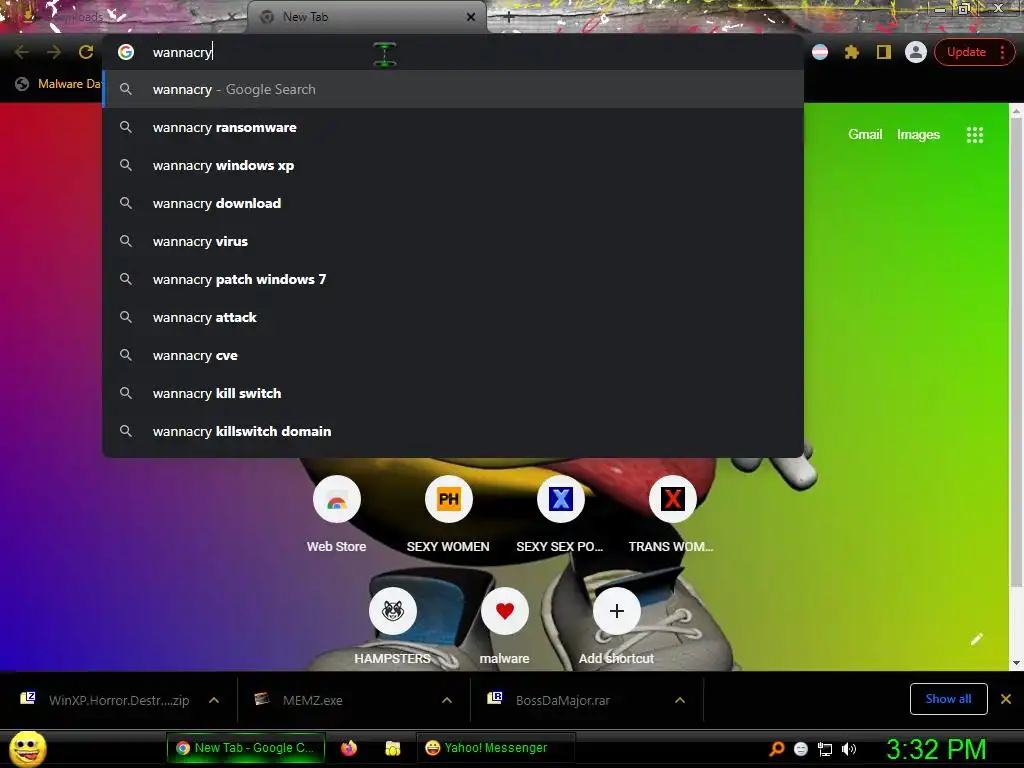
Task: Click the Add shortcut plus tile
Action: point(616,626)
